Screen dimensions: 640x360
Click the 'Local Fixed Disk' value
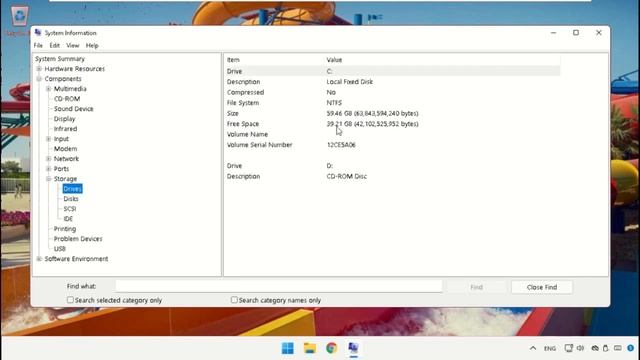[349, 82]
